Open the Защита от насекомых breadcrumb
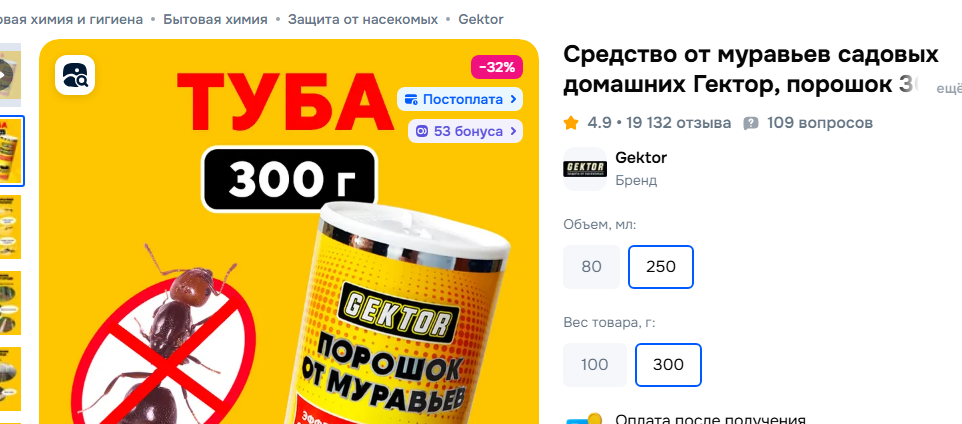Viewport: 962px width, 424px height. tap(363, 20)
